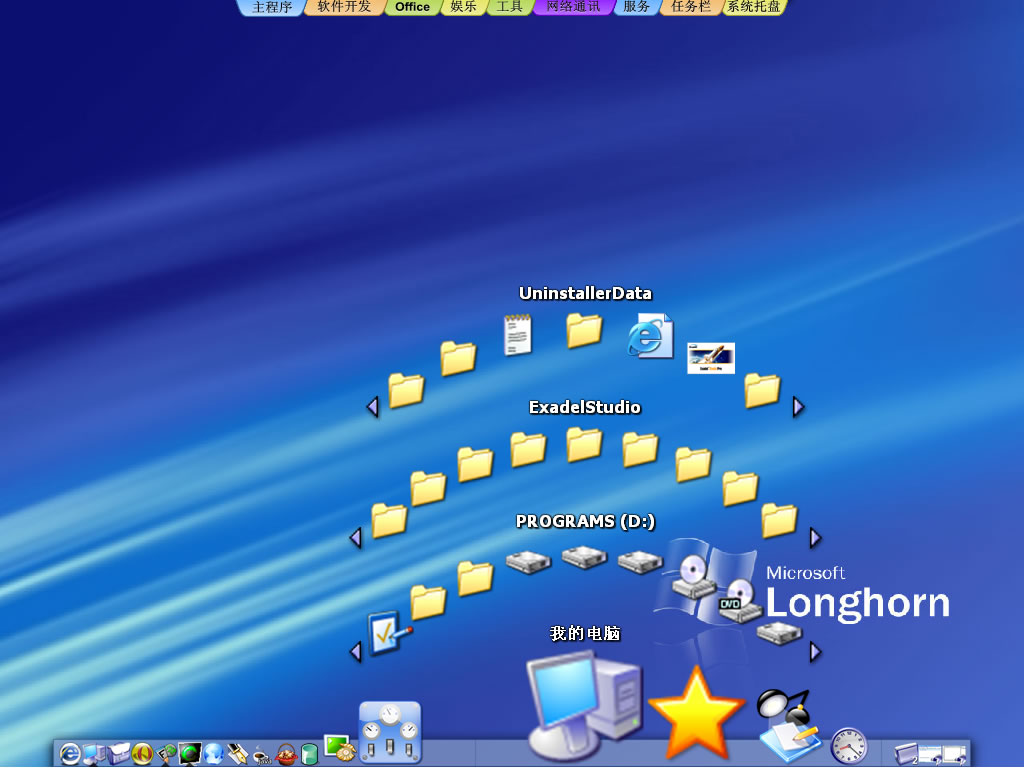Viewport: 1024px width, 768px height.
Task: Open the PROGRAMS (D:) hard drive icon
Action: tap(584, 557)
